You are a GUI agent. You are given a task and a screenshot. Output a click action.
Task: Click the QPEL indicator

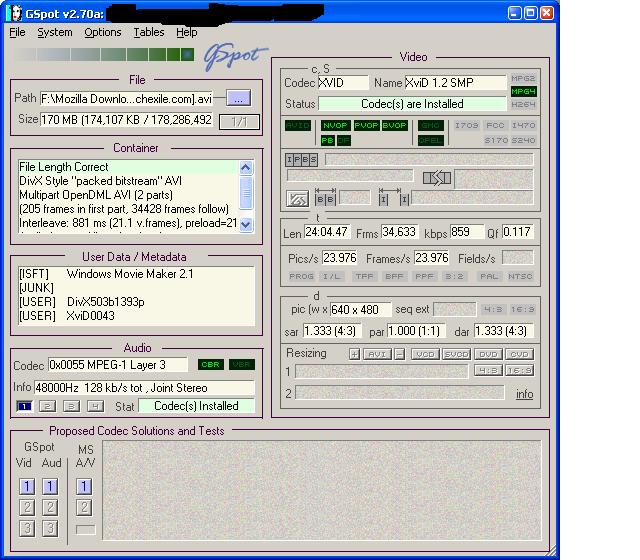point(431,141)
